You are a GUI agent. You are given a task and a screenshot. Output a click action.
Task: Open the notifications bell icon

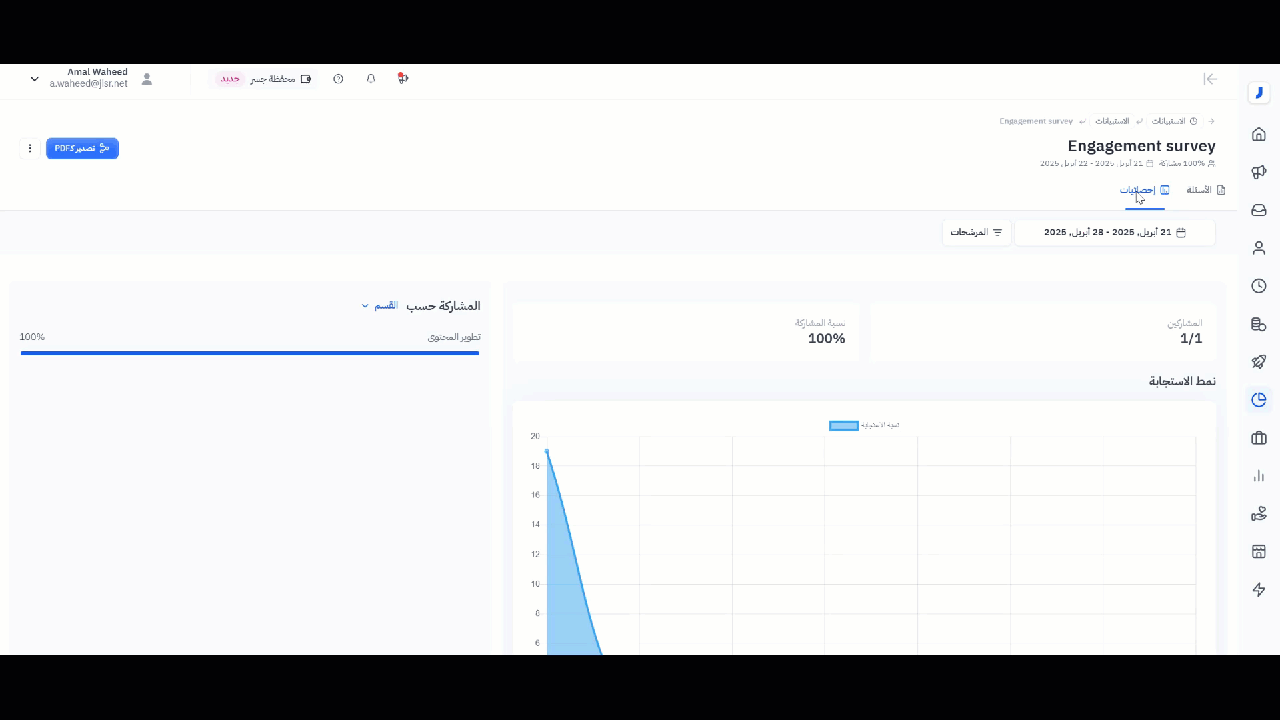point(371,79)
